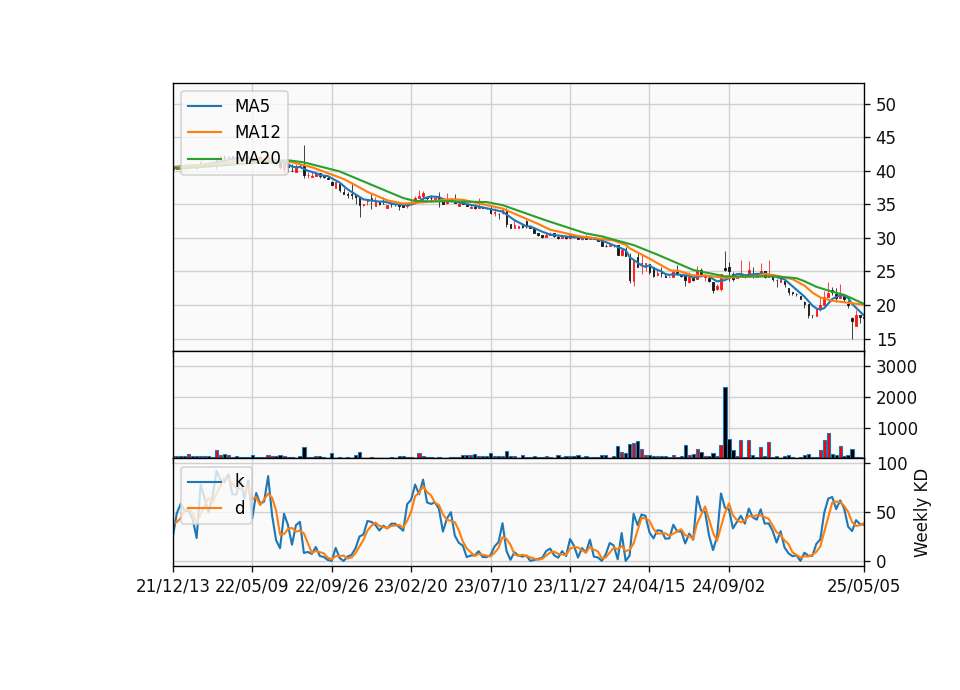
Task: Click the green MA20 legend line sample
Action: (204, 159)
